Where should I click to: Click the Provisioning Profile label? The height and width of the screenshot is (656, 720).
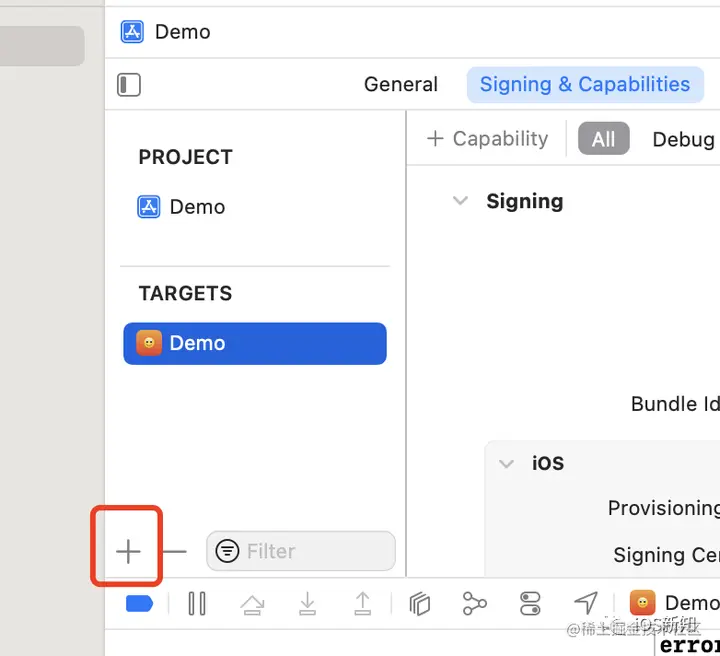click(x=664, y=508)
